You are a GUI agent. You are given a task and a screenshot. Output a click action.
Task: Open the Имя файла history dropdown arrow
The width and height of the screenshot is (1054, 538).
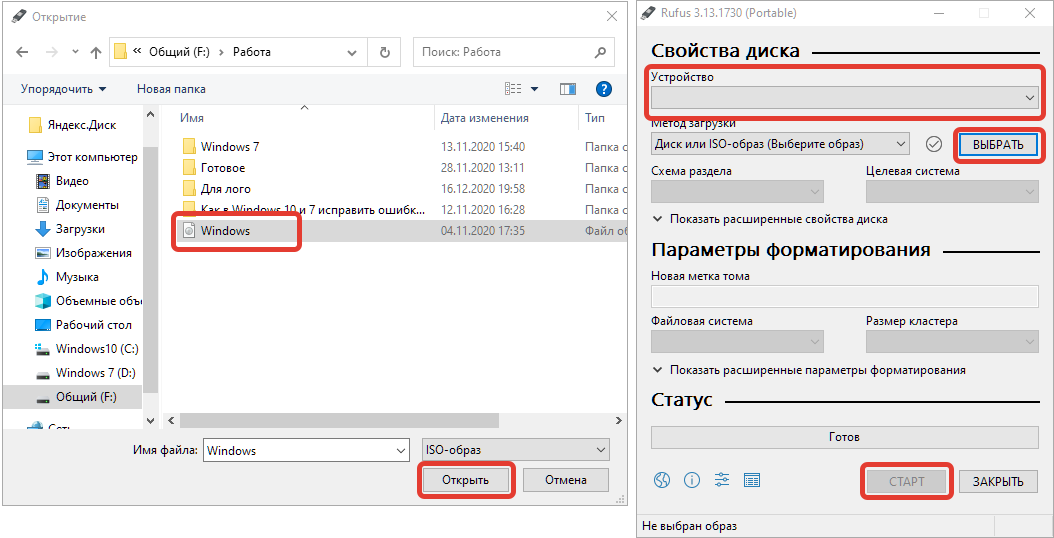coord(401,451)
